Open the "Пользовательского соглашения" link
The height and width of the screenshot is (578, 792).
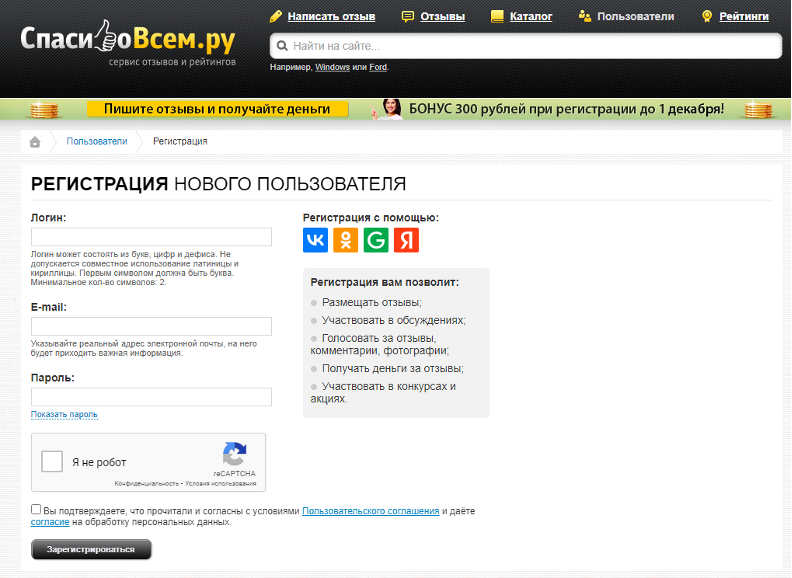click(x=370, y=511)
